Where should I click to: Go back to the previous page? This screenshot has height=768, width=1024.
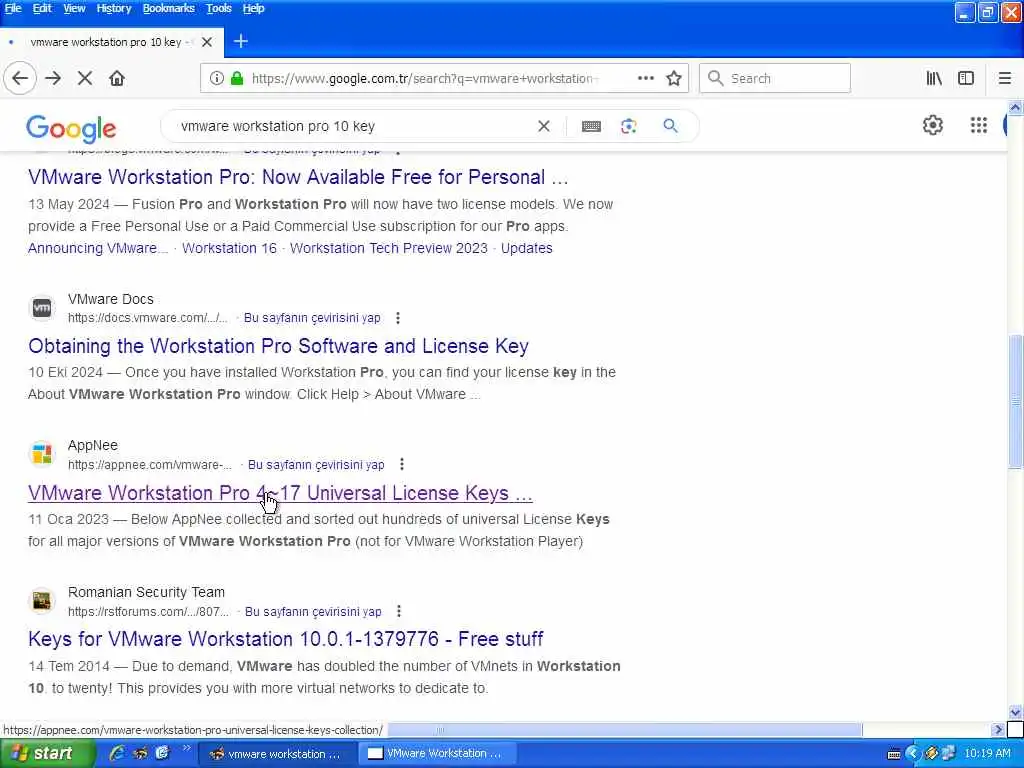pyautogui.click(x=20, y=78)
